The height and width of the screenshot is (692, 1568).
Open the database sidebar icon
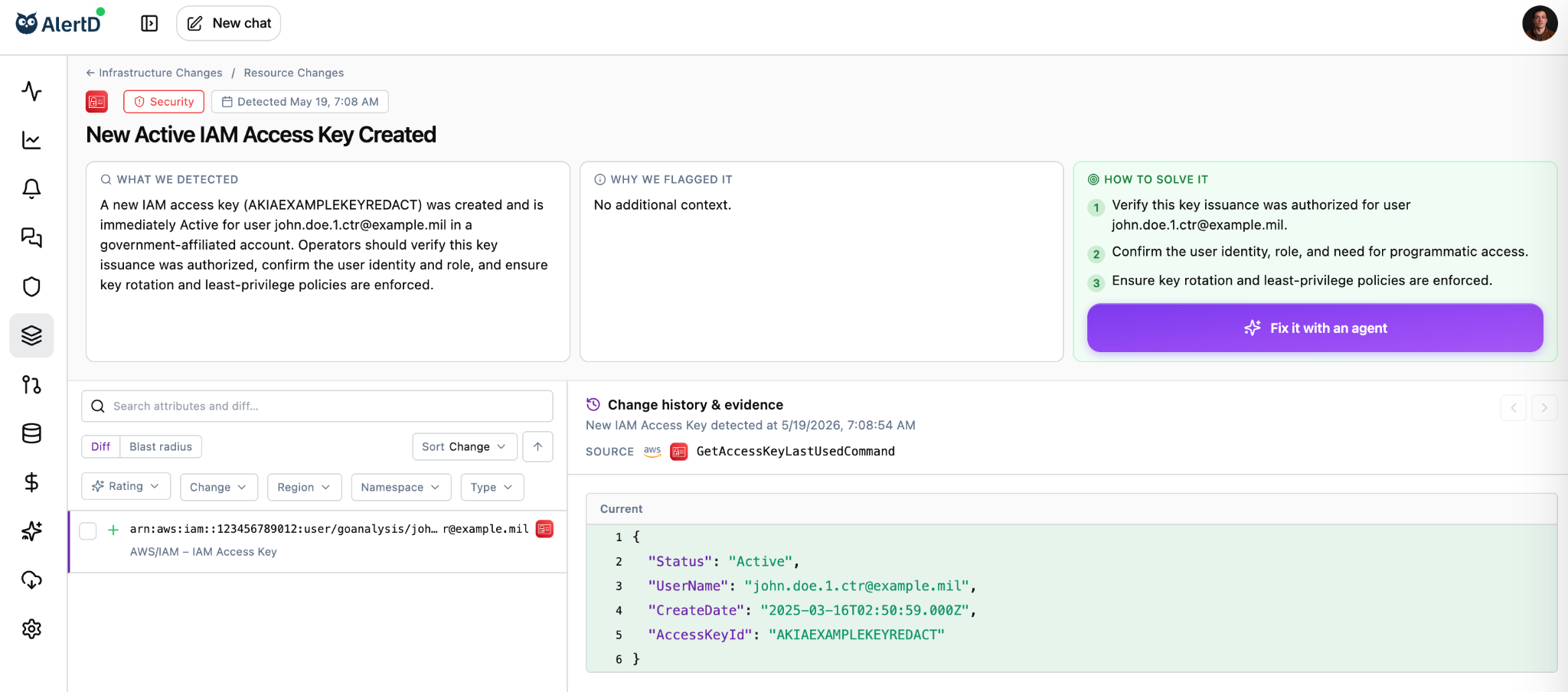(x=31, y=433)
